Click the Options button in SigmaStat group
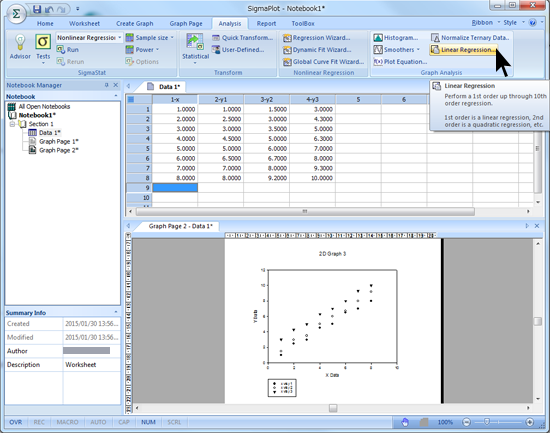The height and width of the screenshot is (433, 550). (142, 61)
